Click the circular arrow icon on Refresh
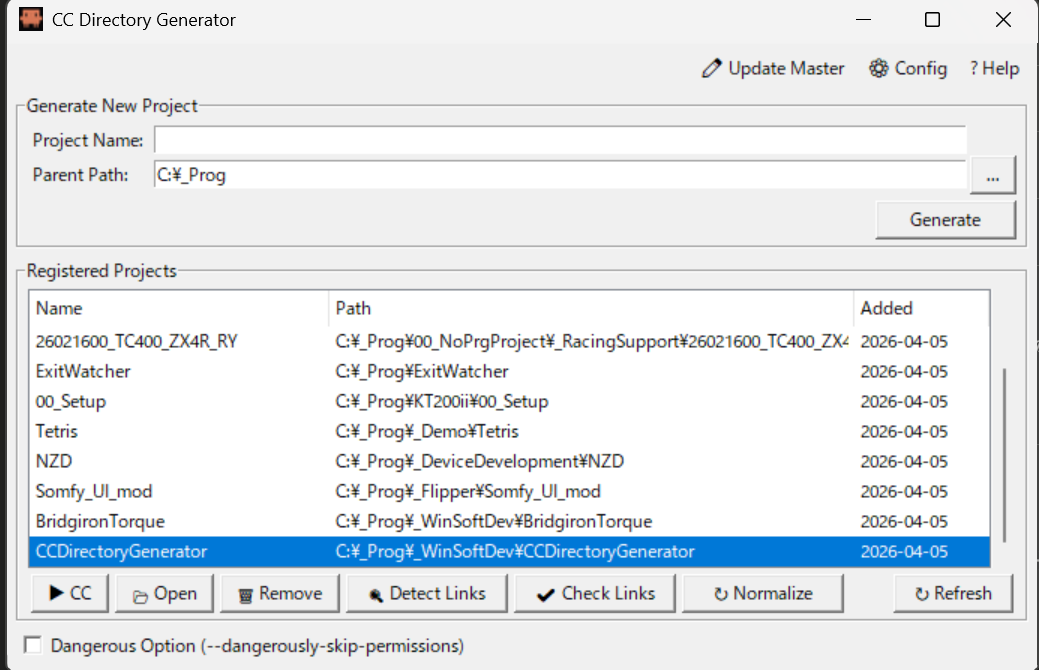This screenshot has width=1039, height=670. 922,594
